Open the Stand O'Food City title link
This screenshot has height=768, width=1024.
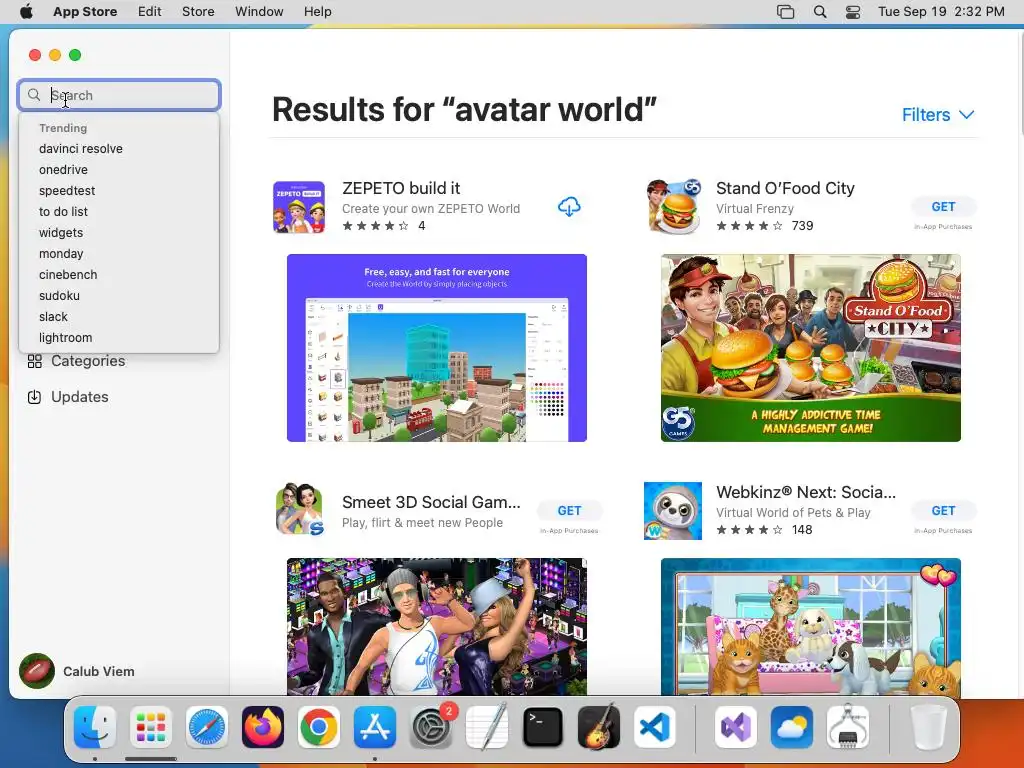point(785,188)
